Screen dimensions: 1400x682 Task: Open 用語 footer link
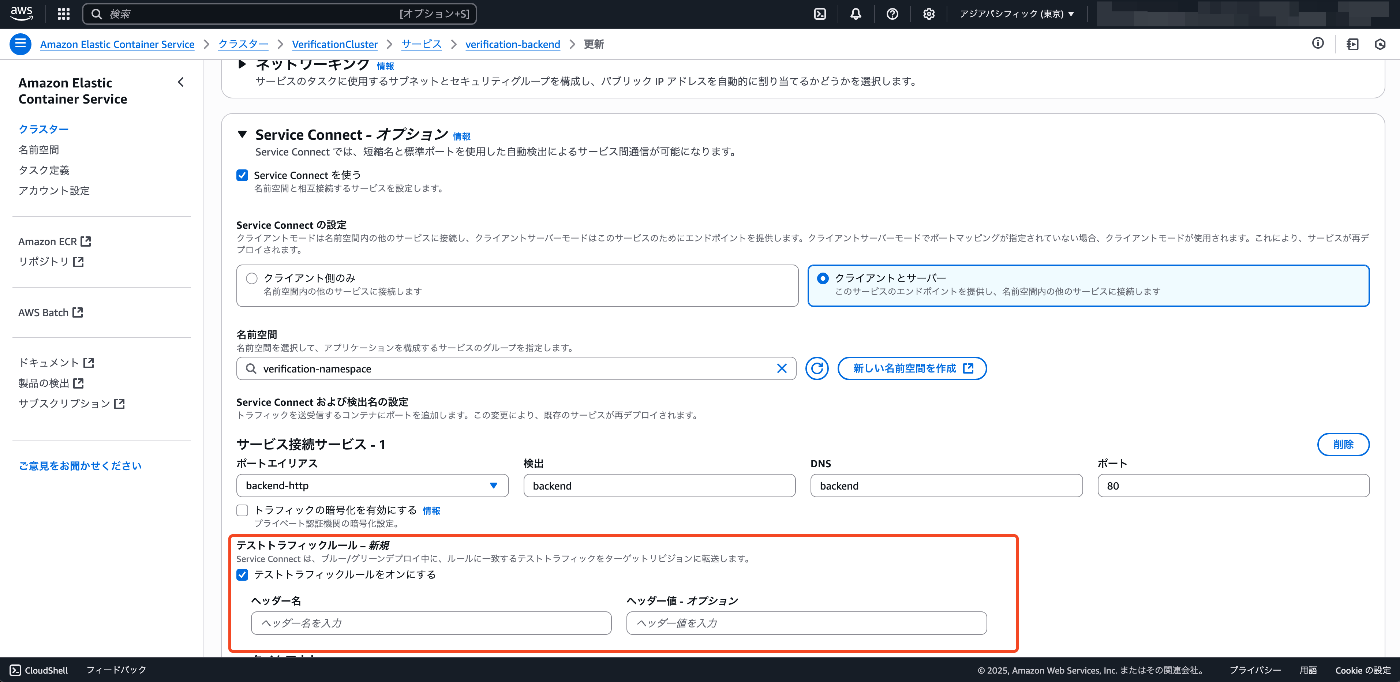pyautogui.click(x=1308, y=670)
